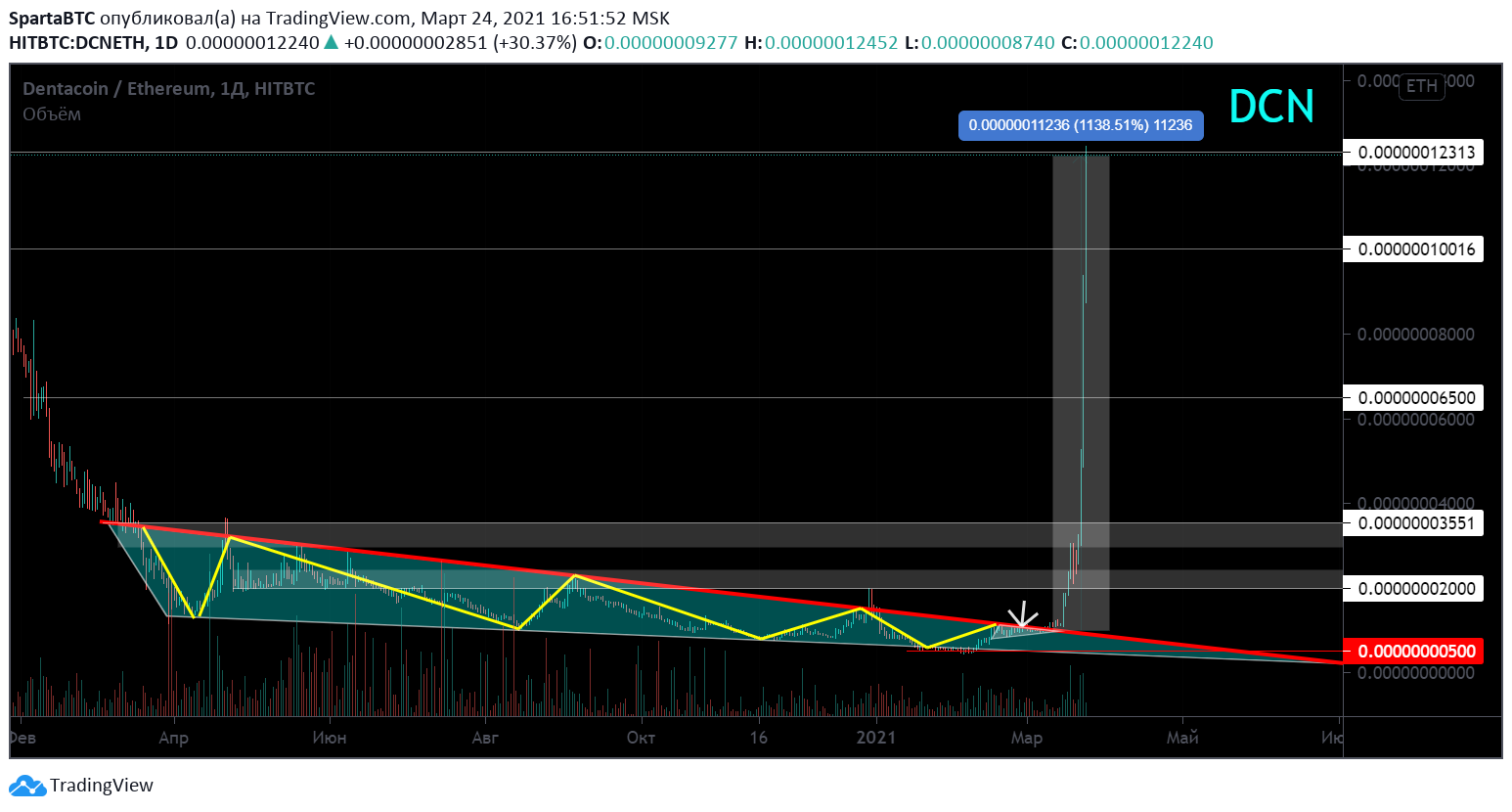Click the L: low price value in header
Viewport: 1512px width, 812px height.
(x=988, y=43)
